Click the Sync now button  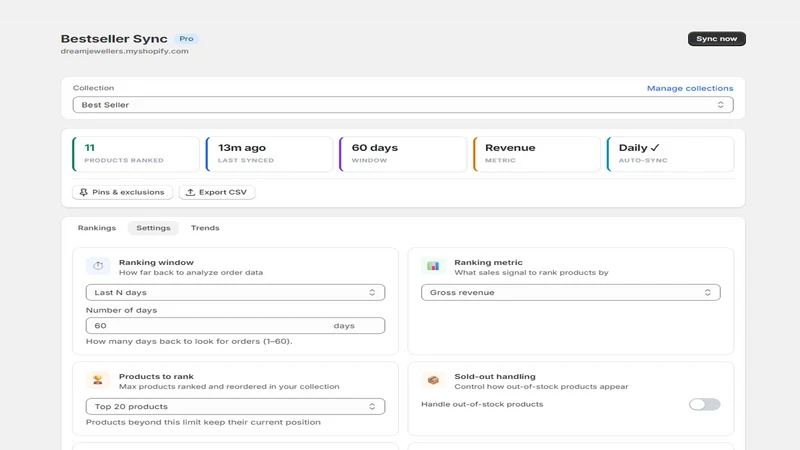(716, 39)
